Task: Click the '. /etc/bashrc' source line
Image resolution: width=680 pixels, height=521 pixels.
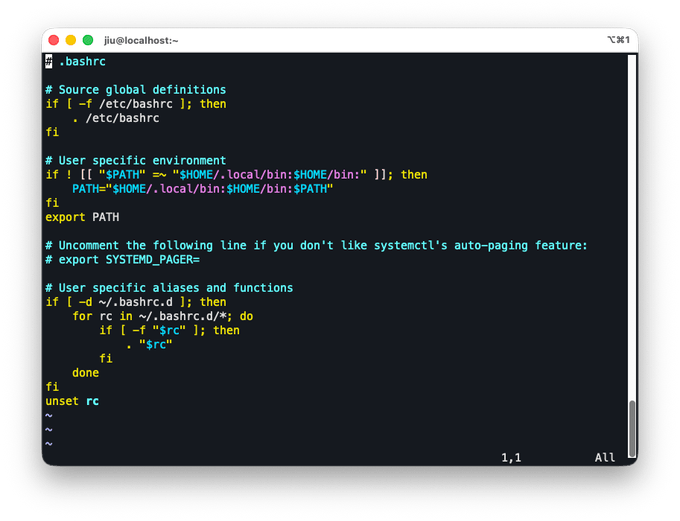Action: [116, 118]
